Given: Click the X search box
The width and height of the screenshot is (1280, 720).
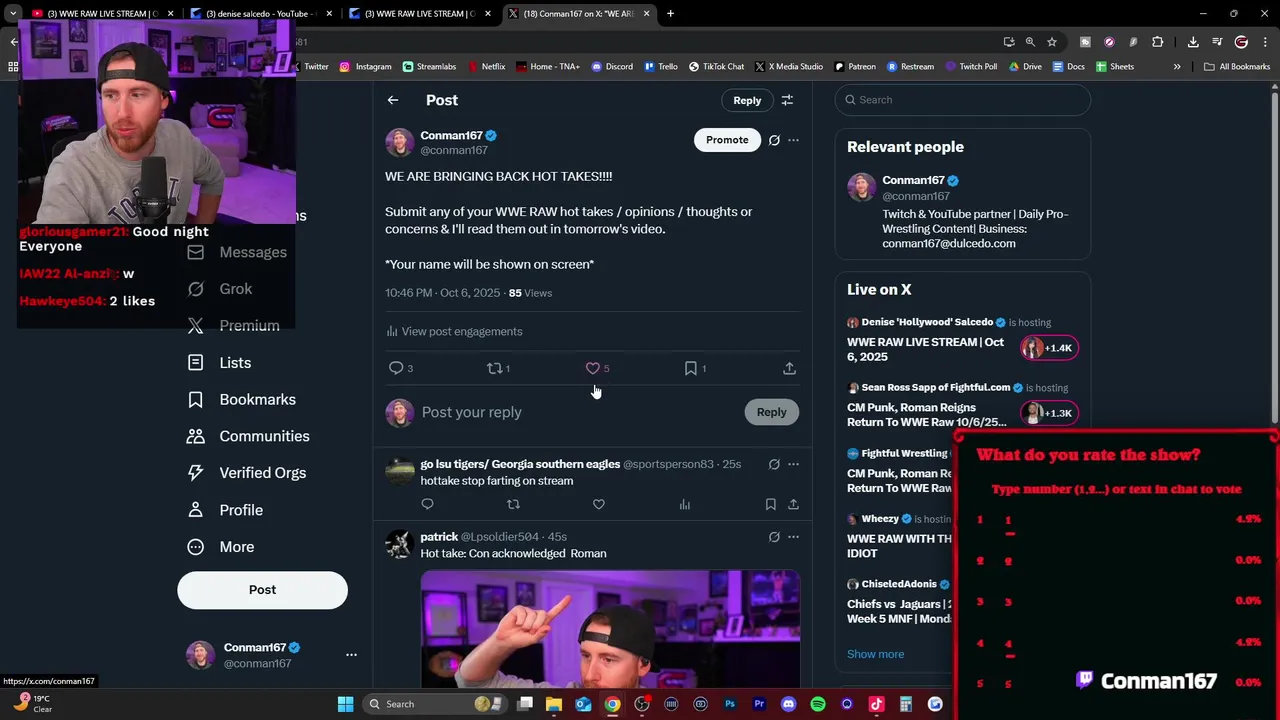Looking at the screenshot, I should click(x=963, y=100).
